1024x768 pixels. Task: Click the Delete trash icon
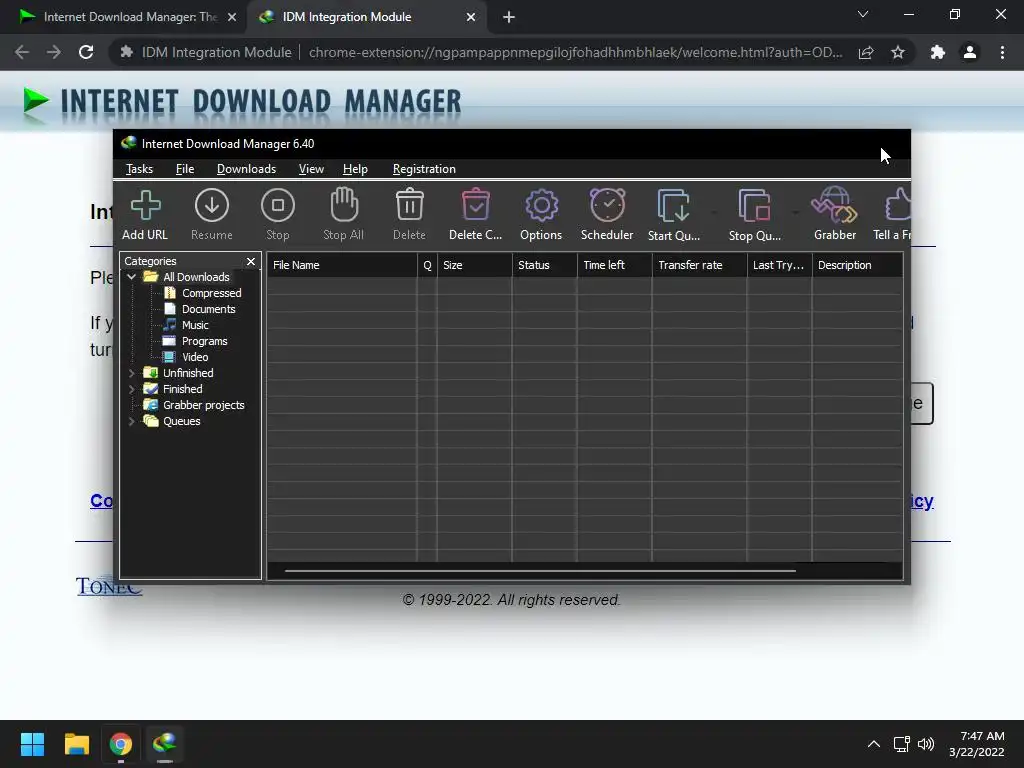click(x=409, y=205)
